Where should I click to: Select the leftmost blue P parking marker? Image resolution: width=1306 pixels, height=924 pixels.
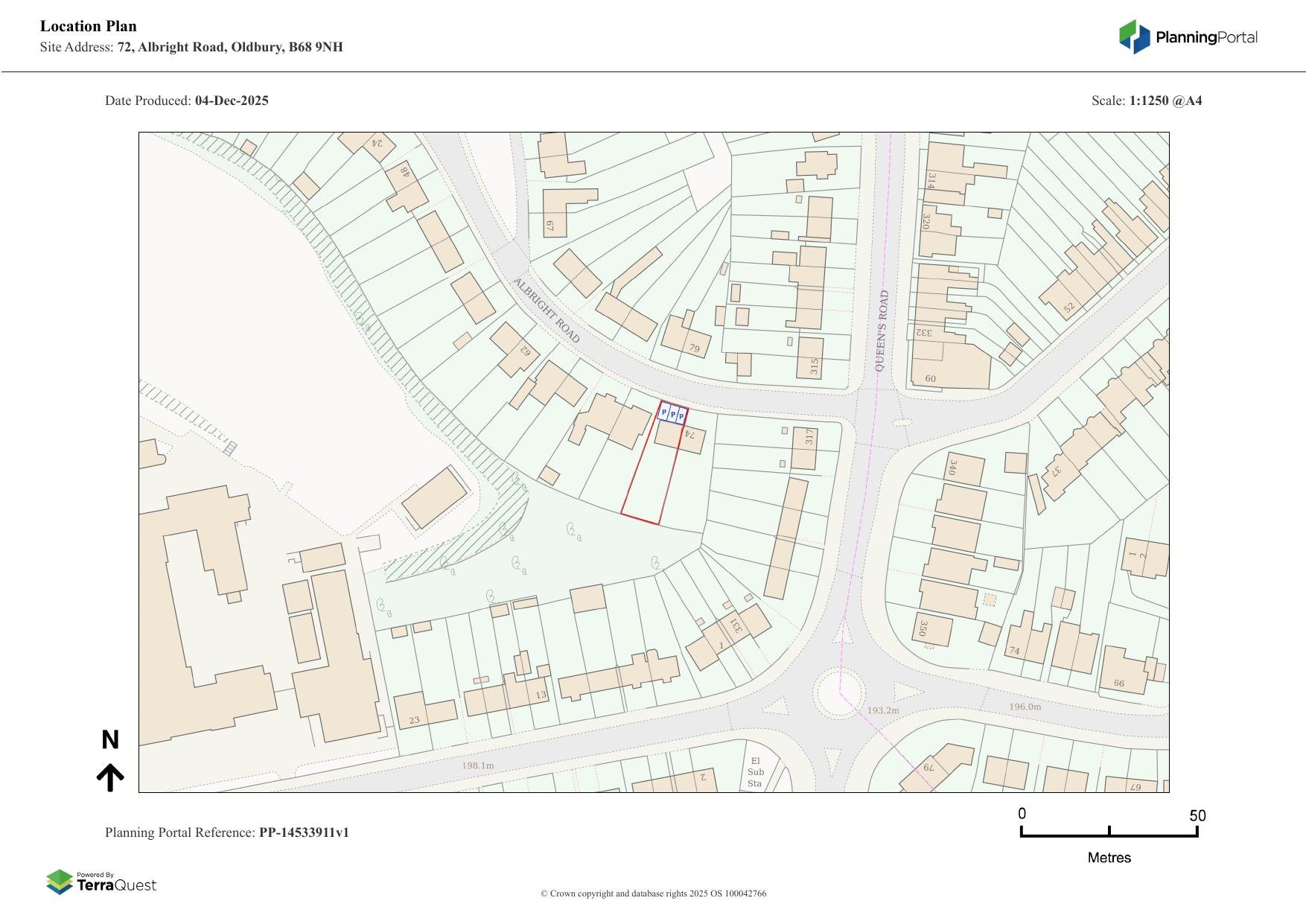(664, 412)
